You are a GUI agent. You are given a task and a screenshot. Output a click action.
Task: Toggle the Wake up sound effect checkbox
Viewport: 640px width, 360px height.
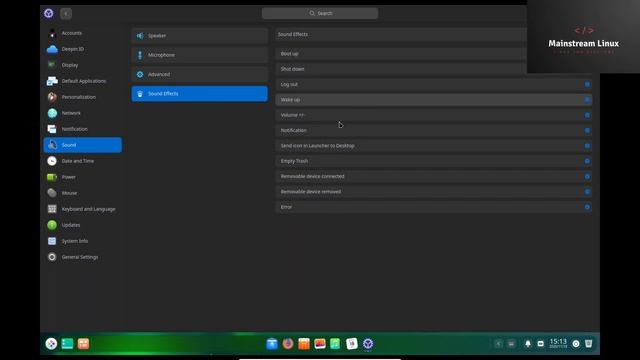click(587, 100)
